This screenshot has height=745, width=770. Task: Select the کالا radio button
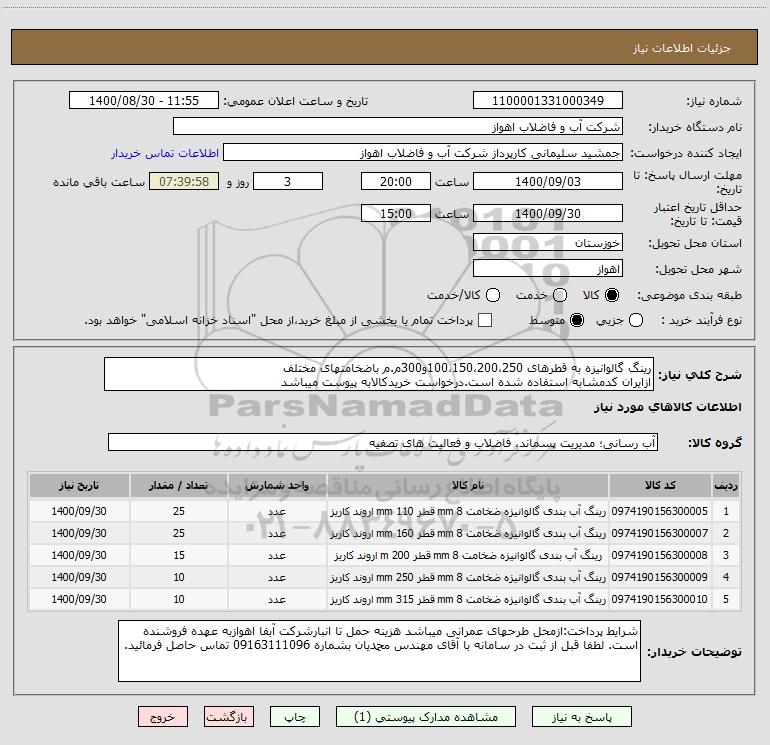click(612, 295)
